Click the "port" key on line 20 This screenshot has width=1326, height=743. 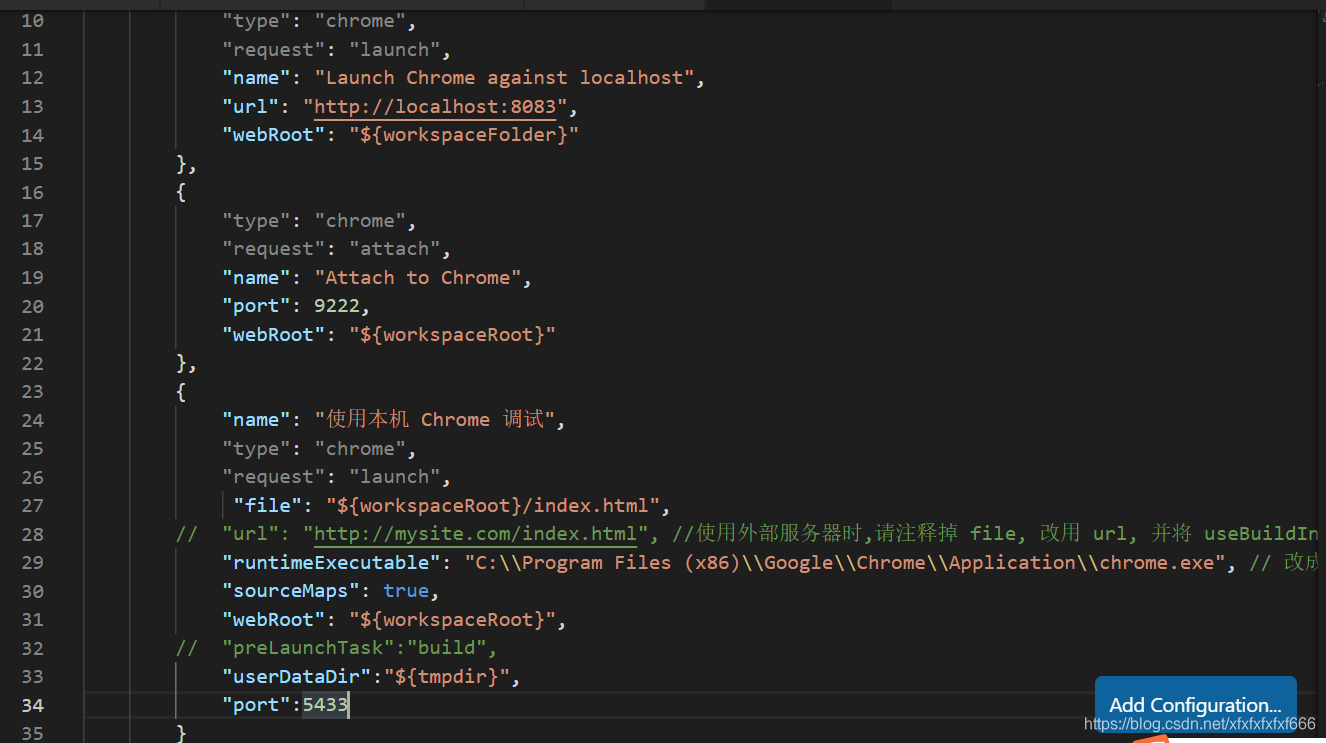pos(256,306)
